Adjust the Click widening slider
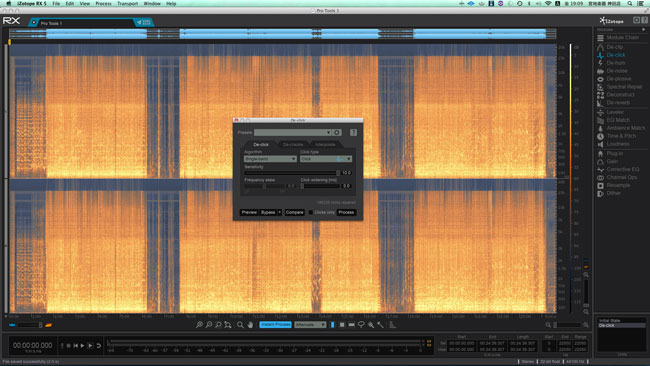This screenshot has height=366, width=650. click(x=320, y=186)
